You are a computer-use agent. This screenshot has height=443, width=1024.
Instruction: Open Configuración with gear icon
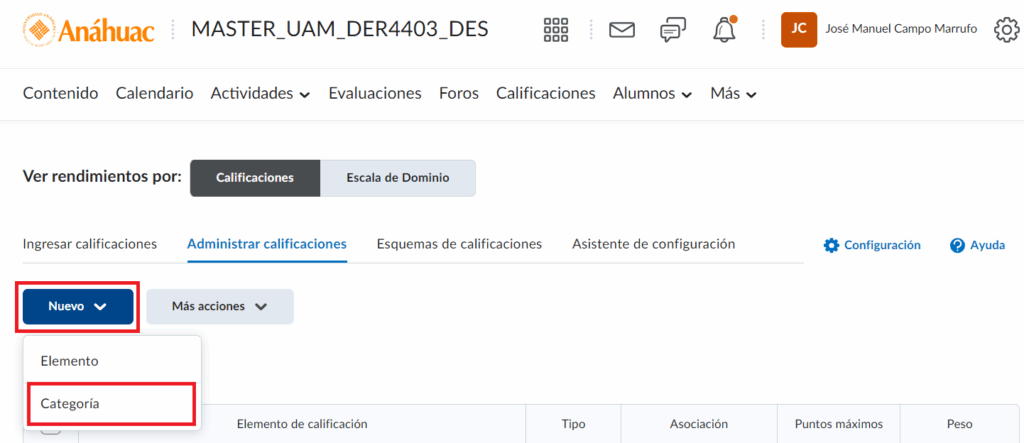coord(872,245)
